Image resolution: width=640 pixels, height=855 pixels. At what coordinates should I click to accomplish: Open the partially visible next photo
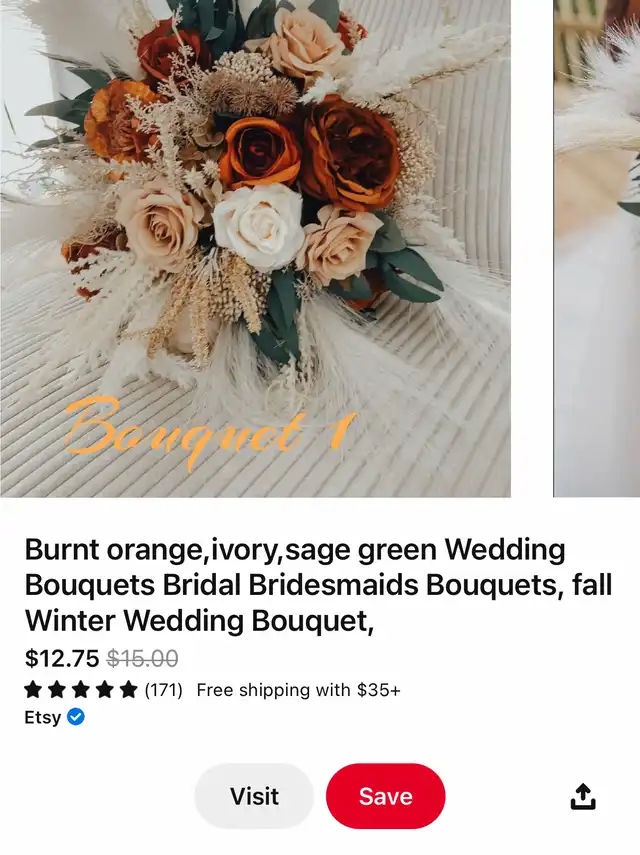coord(597,248)
